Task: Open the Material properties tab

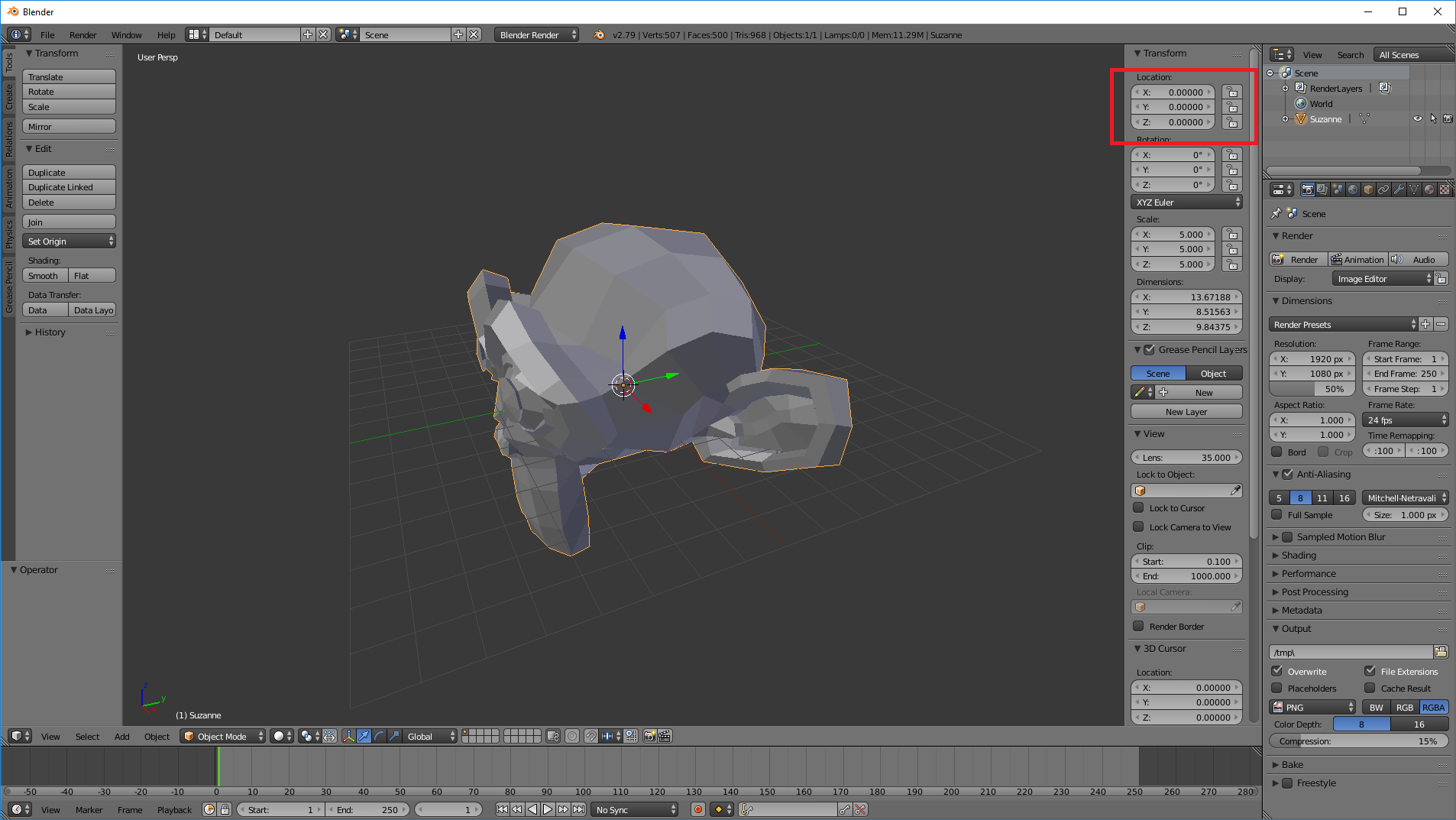Action: pos(1429,190)
